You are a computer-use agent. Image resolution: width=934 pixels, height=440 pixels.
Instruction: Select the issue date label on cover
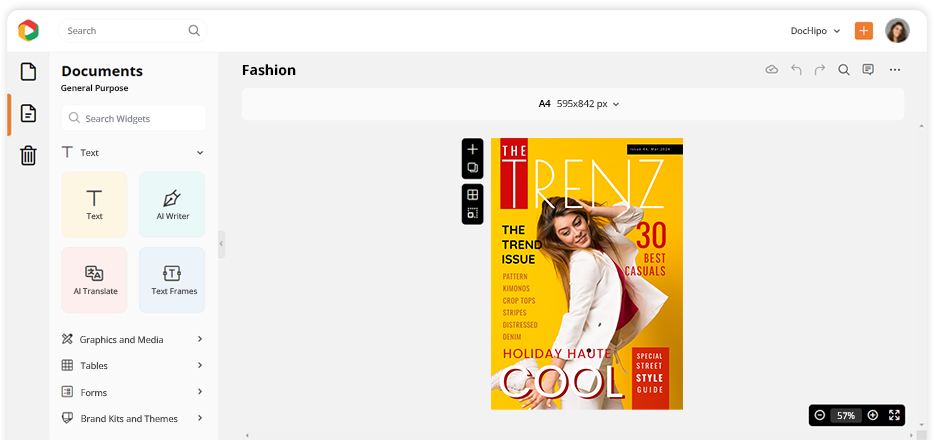coord(655,149)
